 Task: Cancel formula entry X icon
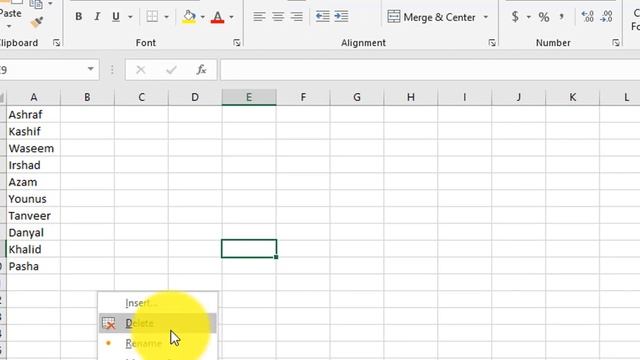pyautogui.click(x=141, y=70)
